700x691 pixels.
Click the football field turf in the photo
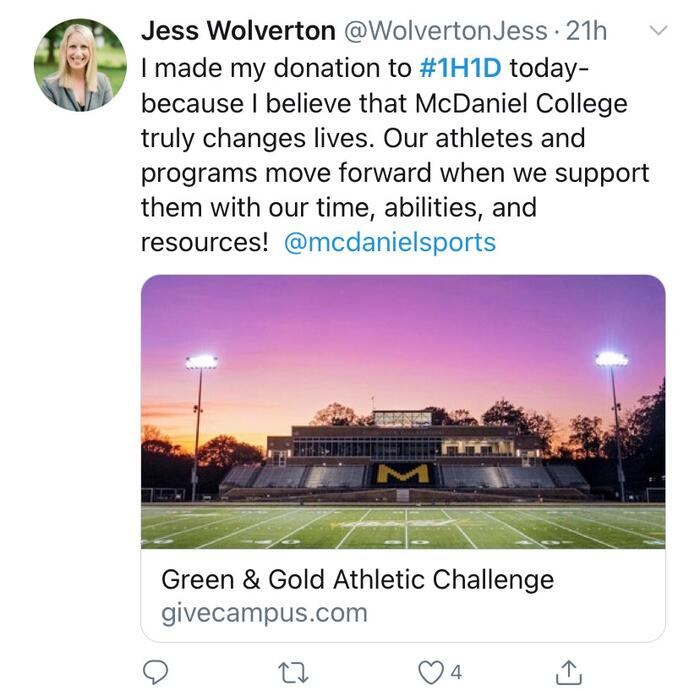click(x=402, y=525)
